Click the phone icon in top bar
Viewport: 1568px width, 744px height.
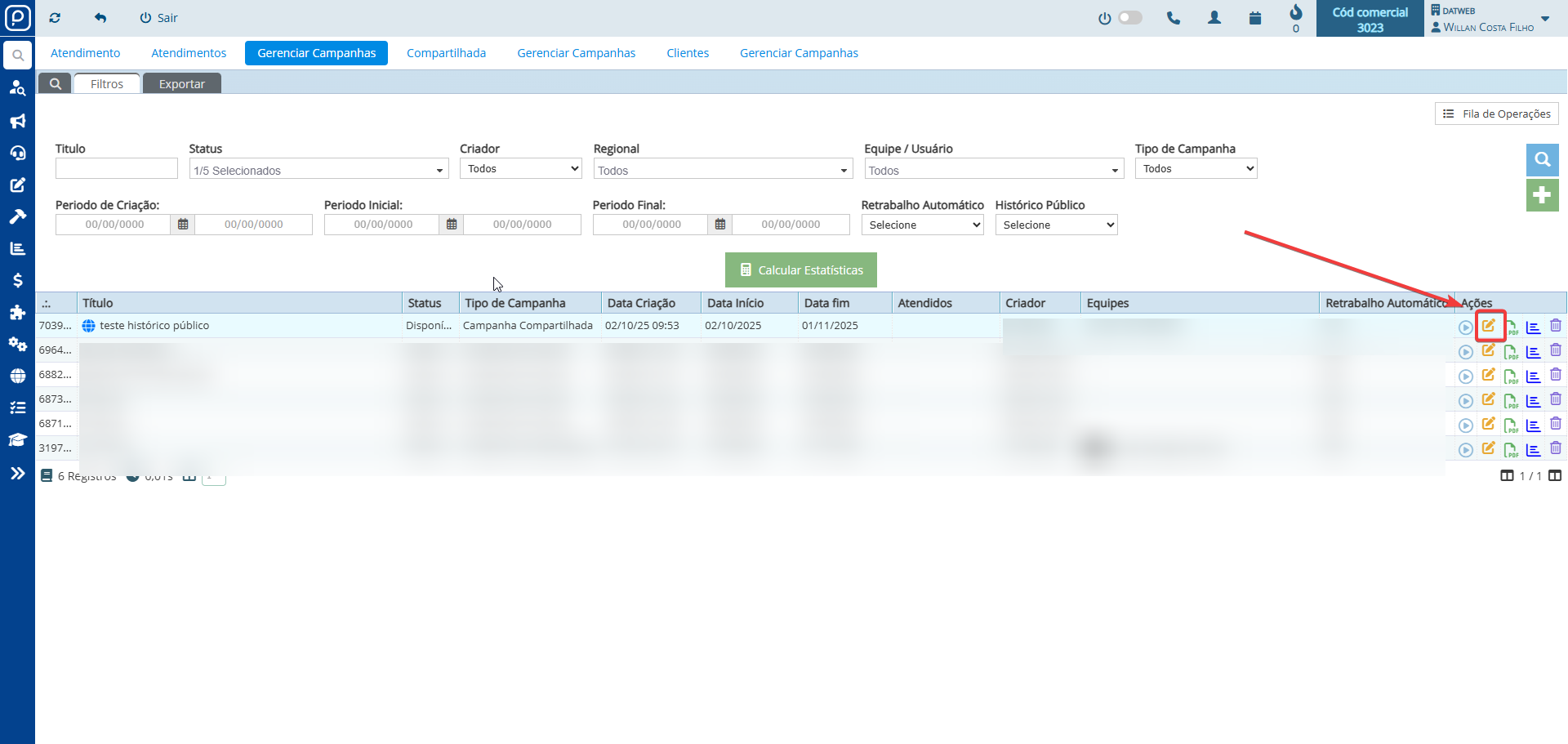1174,18
